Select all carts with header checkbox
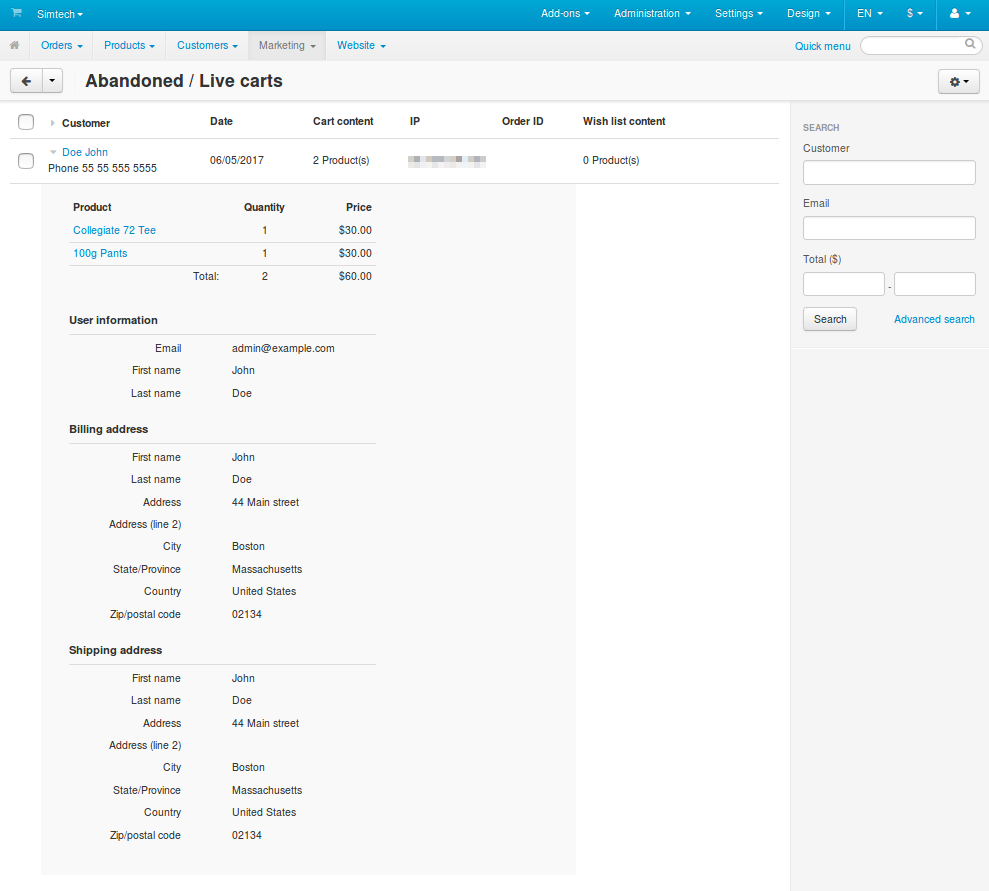This screenshot has height=891, width=989. pos(26,122)
